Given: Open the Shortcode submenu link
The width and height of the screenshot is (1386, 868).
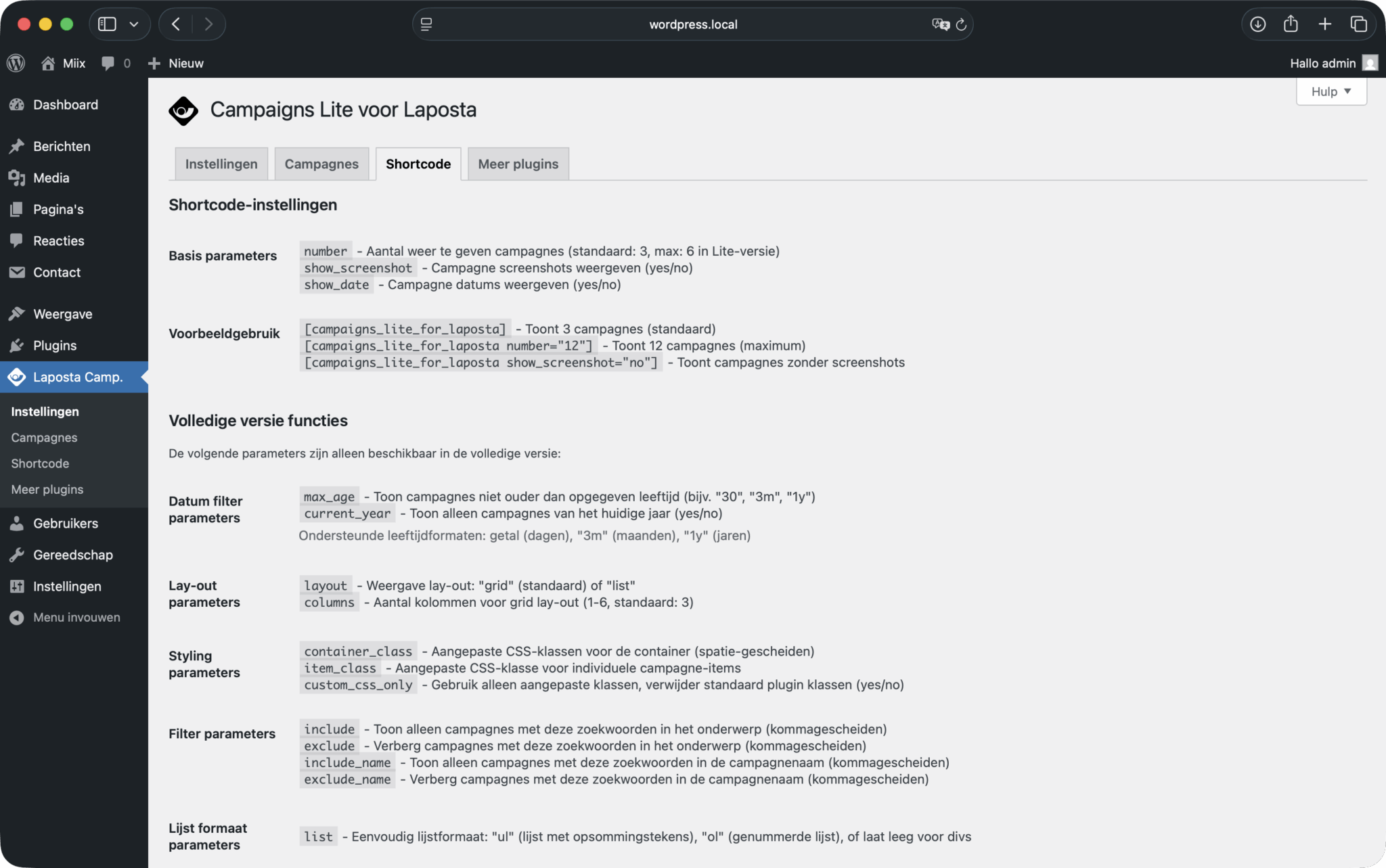Looking at the screenshot, I should pos(40,463).
